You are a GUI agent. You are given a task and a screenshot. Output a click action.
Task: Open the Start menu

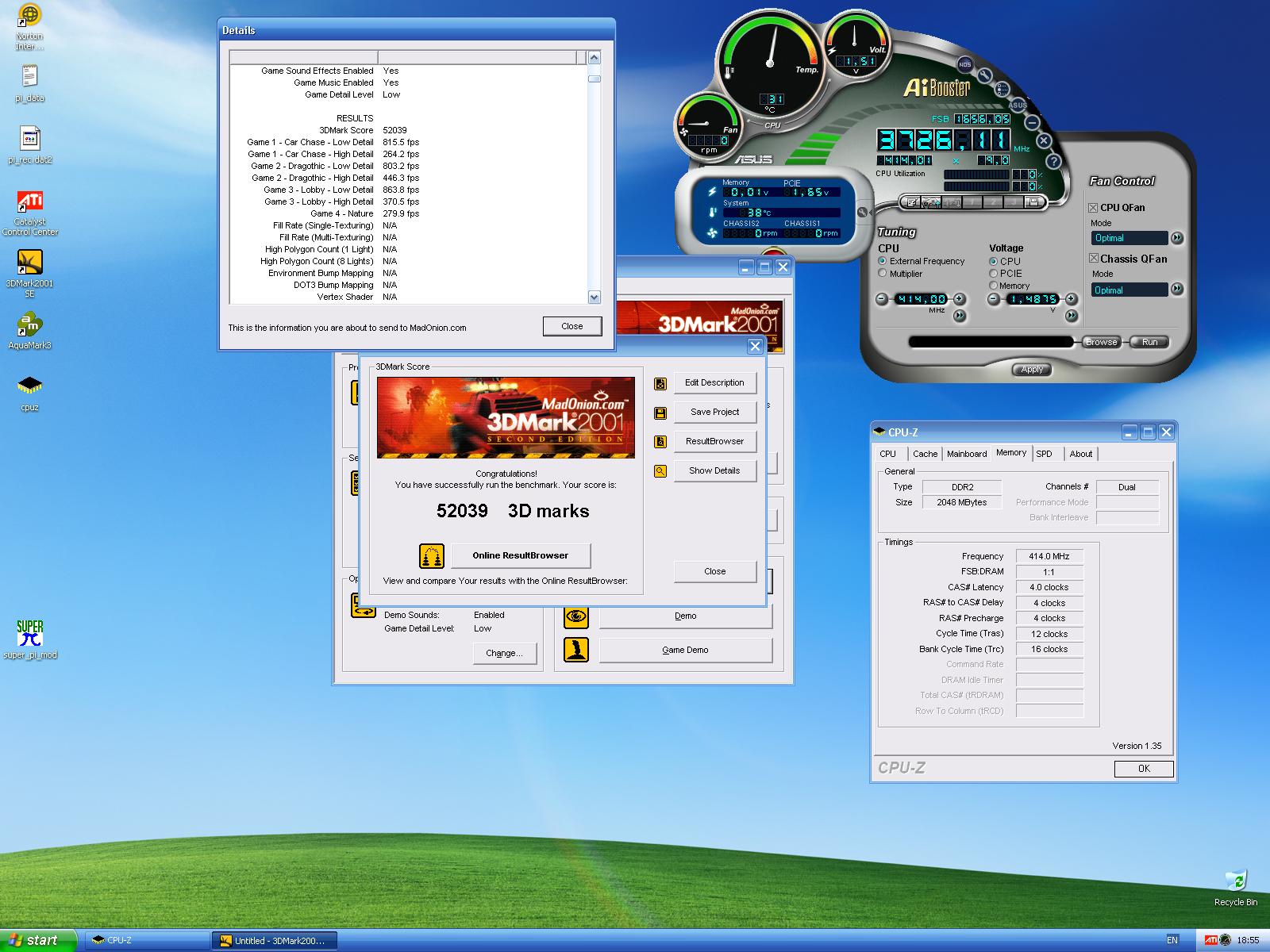coord(39,940)
